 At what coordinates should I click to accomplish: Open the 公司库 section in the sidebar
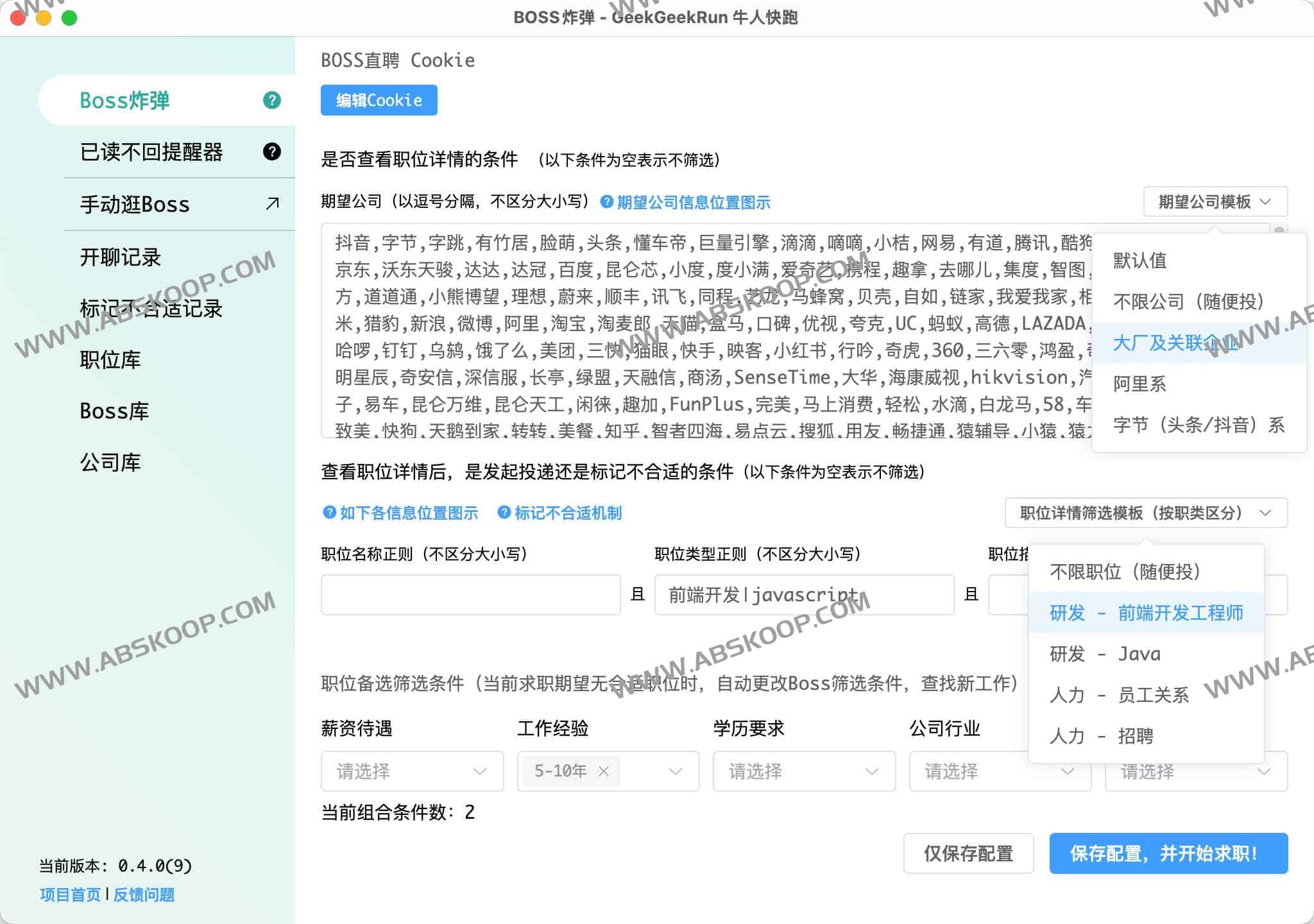110,461
